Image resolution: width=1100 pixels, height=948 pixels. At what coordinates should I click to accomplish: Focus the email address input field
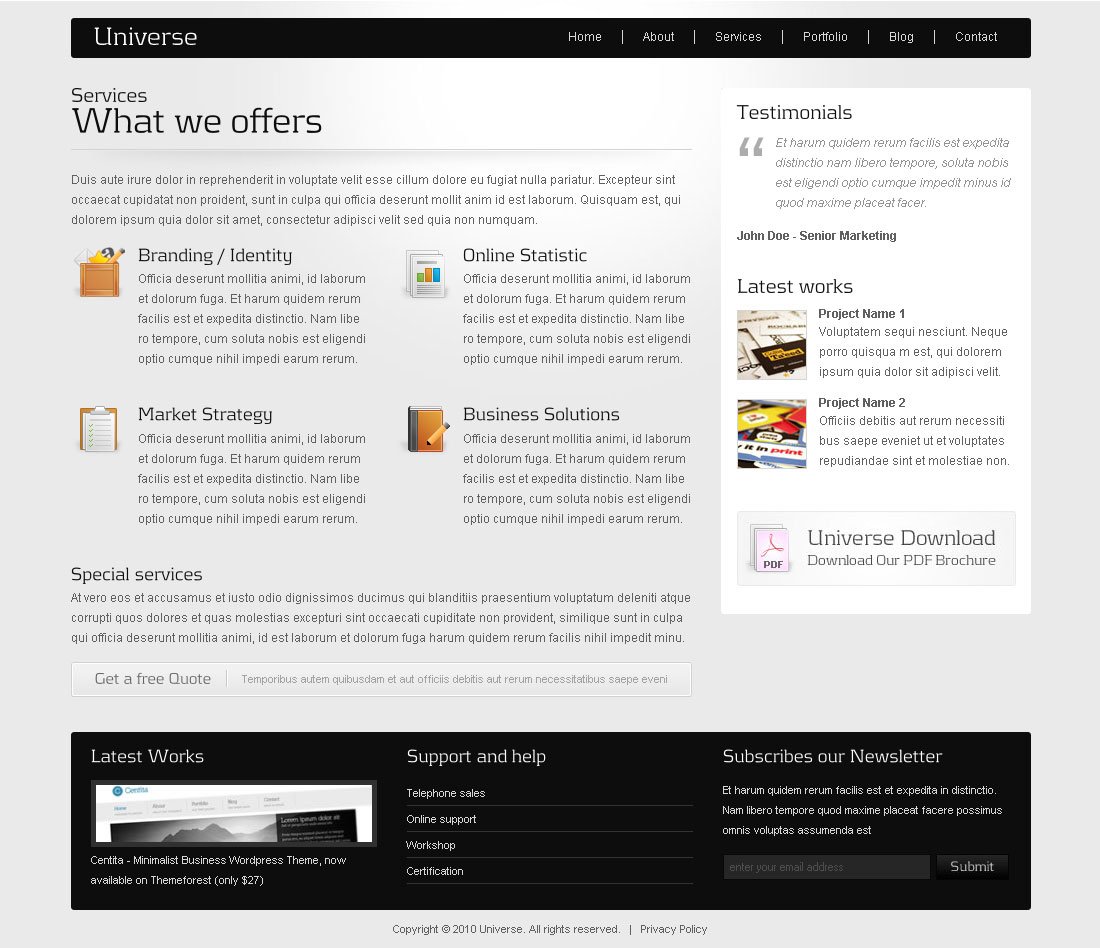click(826, 867)
